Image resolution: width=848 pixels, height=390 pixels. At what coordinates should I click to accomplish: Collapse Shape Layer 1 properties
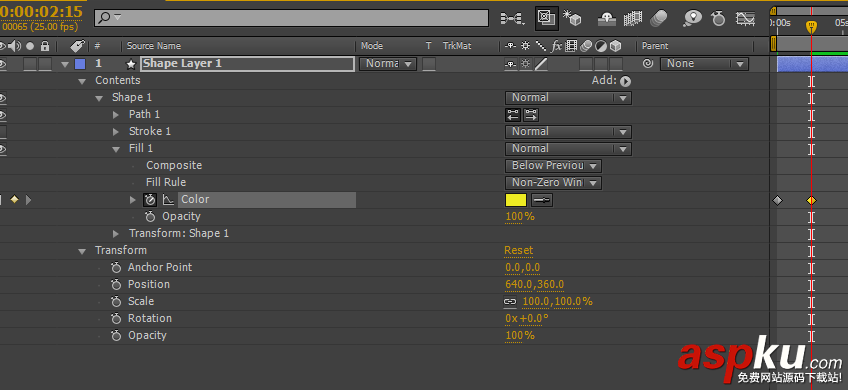pyautogui.click(x=65, y=64)
